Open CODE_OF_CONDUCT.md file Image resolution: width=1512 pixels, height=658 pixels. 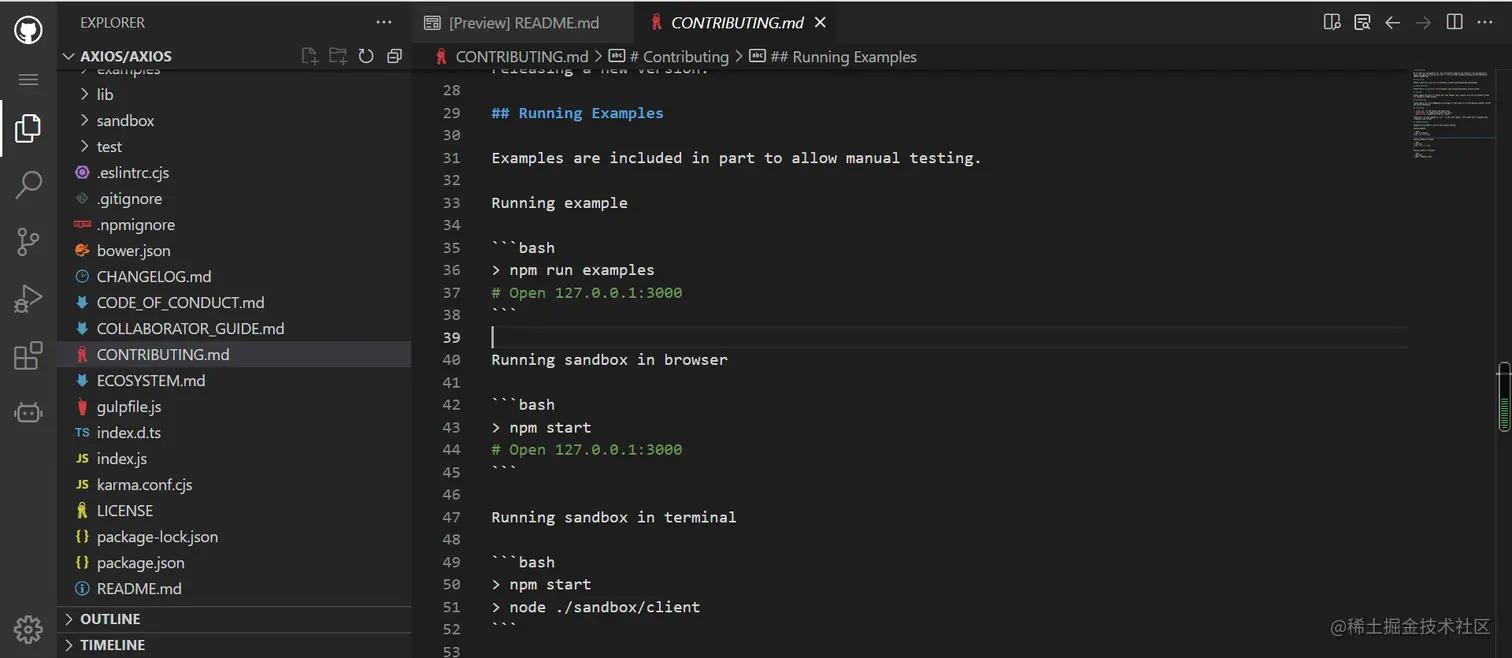click(x=234, y=302)
